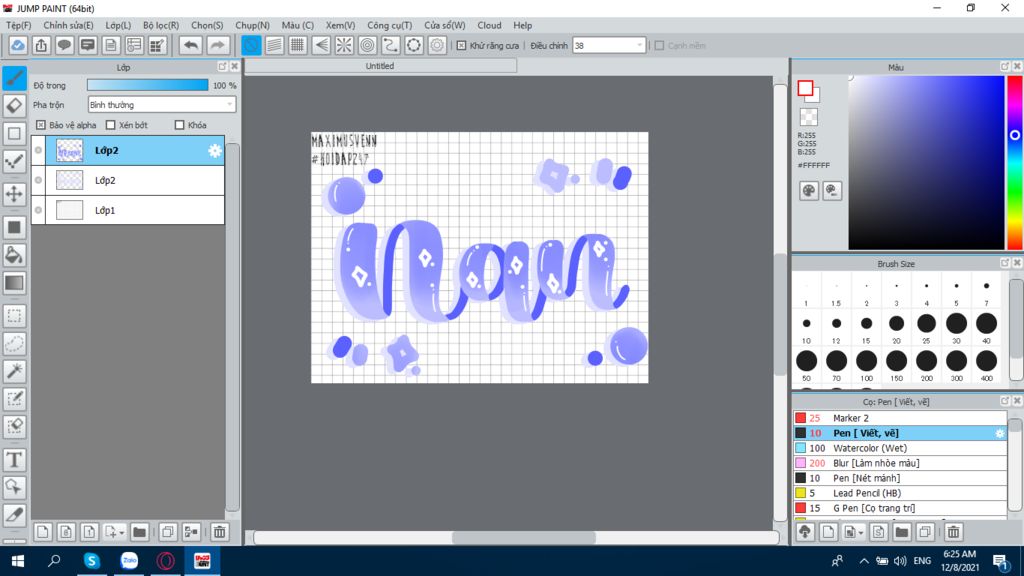Open snap settings gear icon

coord(437,45)
